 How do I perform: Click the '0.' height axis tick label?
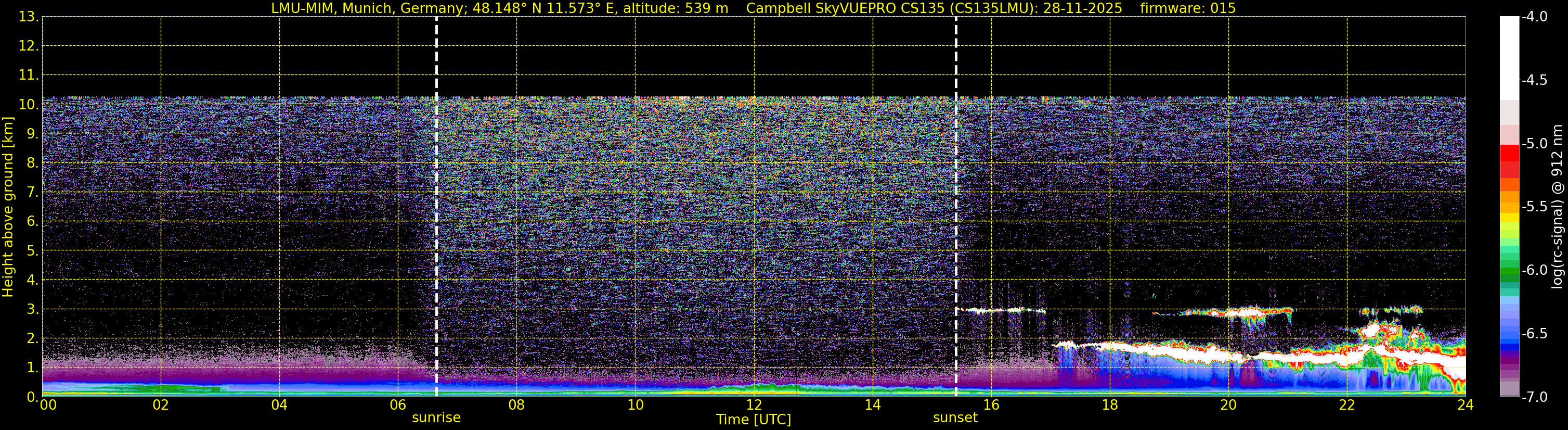click(32, 397)
